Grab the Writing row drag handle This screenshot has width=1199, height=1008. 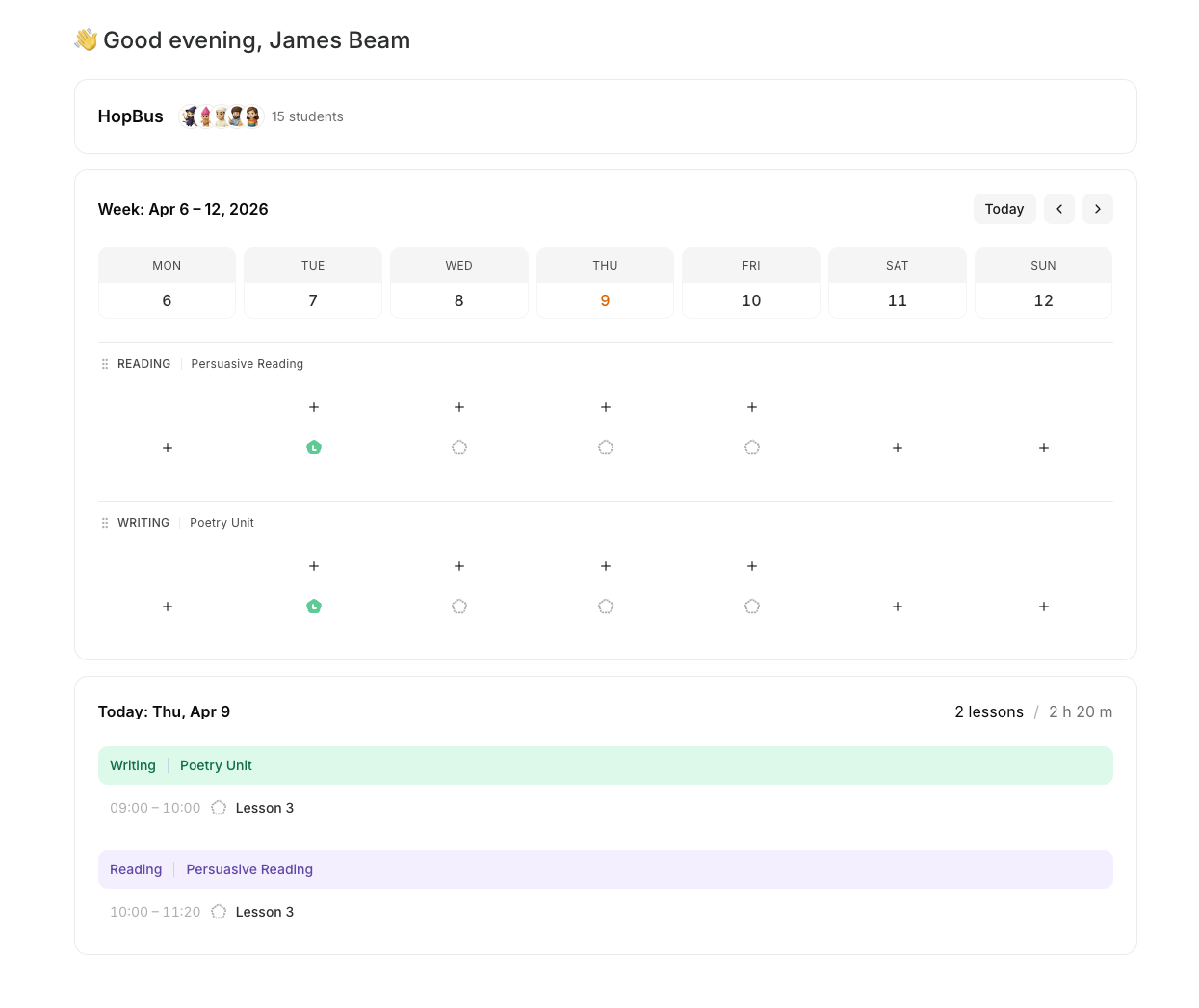click(105, 523)
